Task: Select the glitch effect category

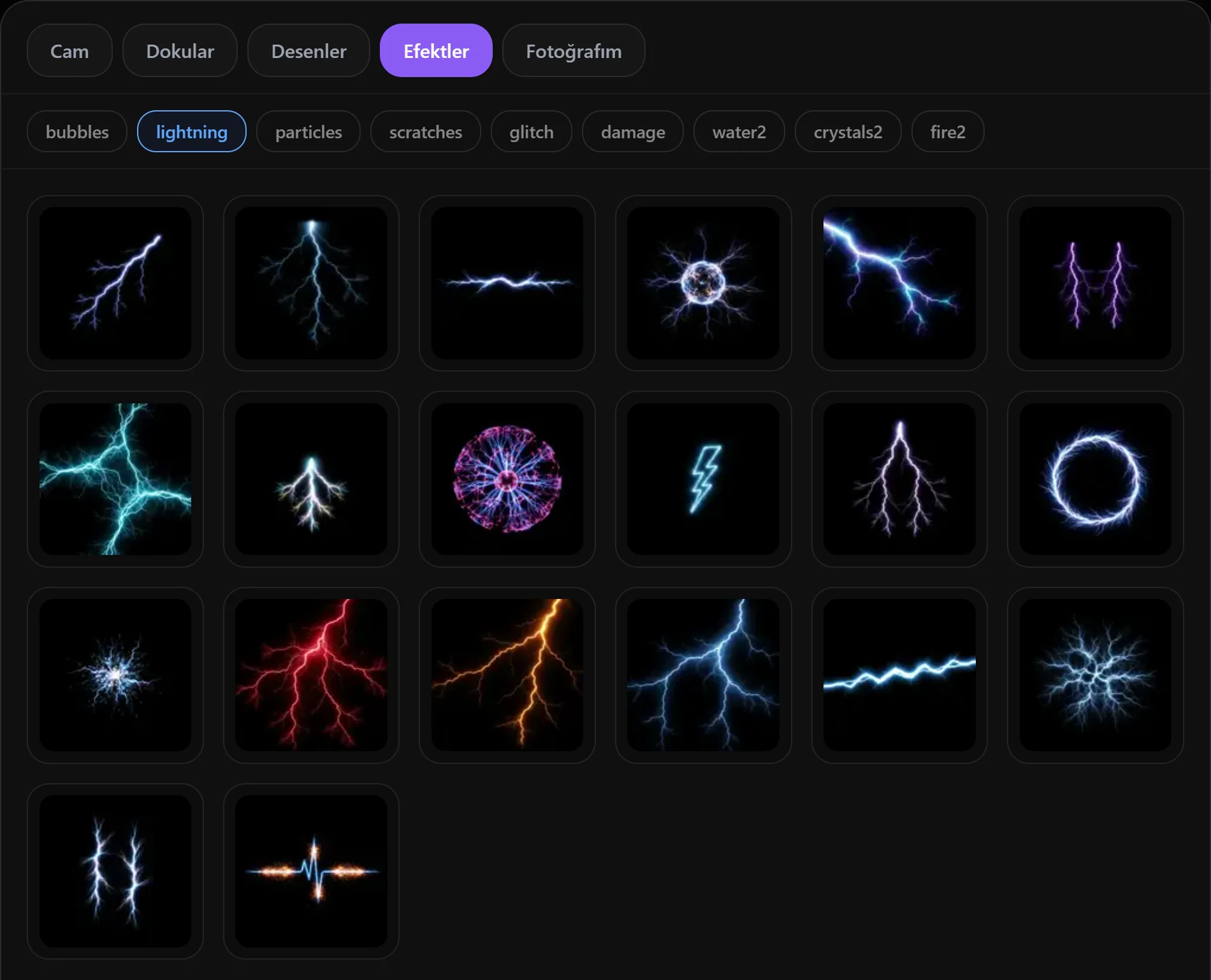Action: [x=531, y=131]
